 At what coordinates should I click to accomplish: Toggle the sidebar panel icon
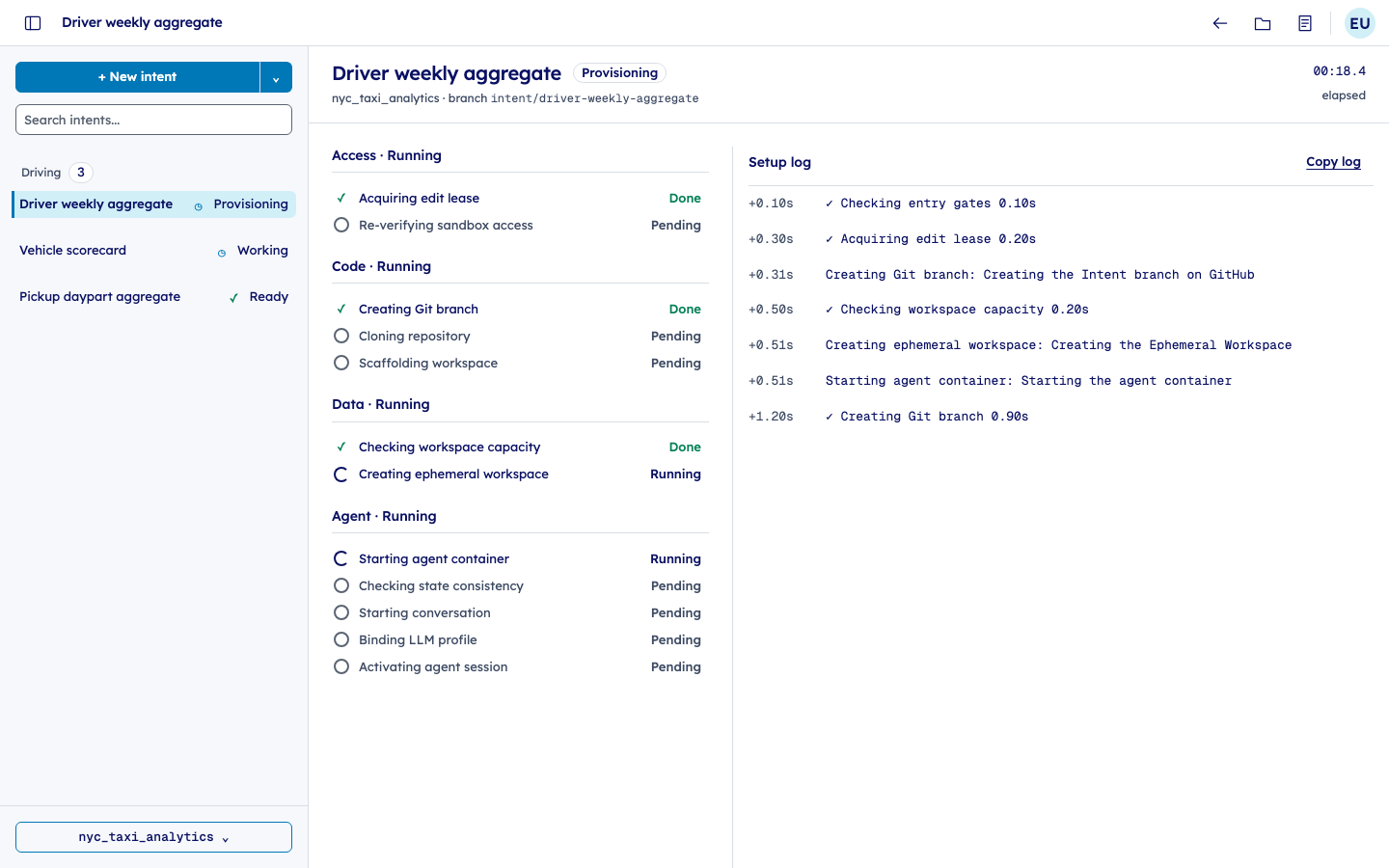point(33,23)
